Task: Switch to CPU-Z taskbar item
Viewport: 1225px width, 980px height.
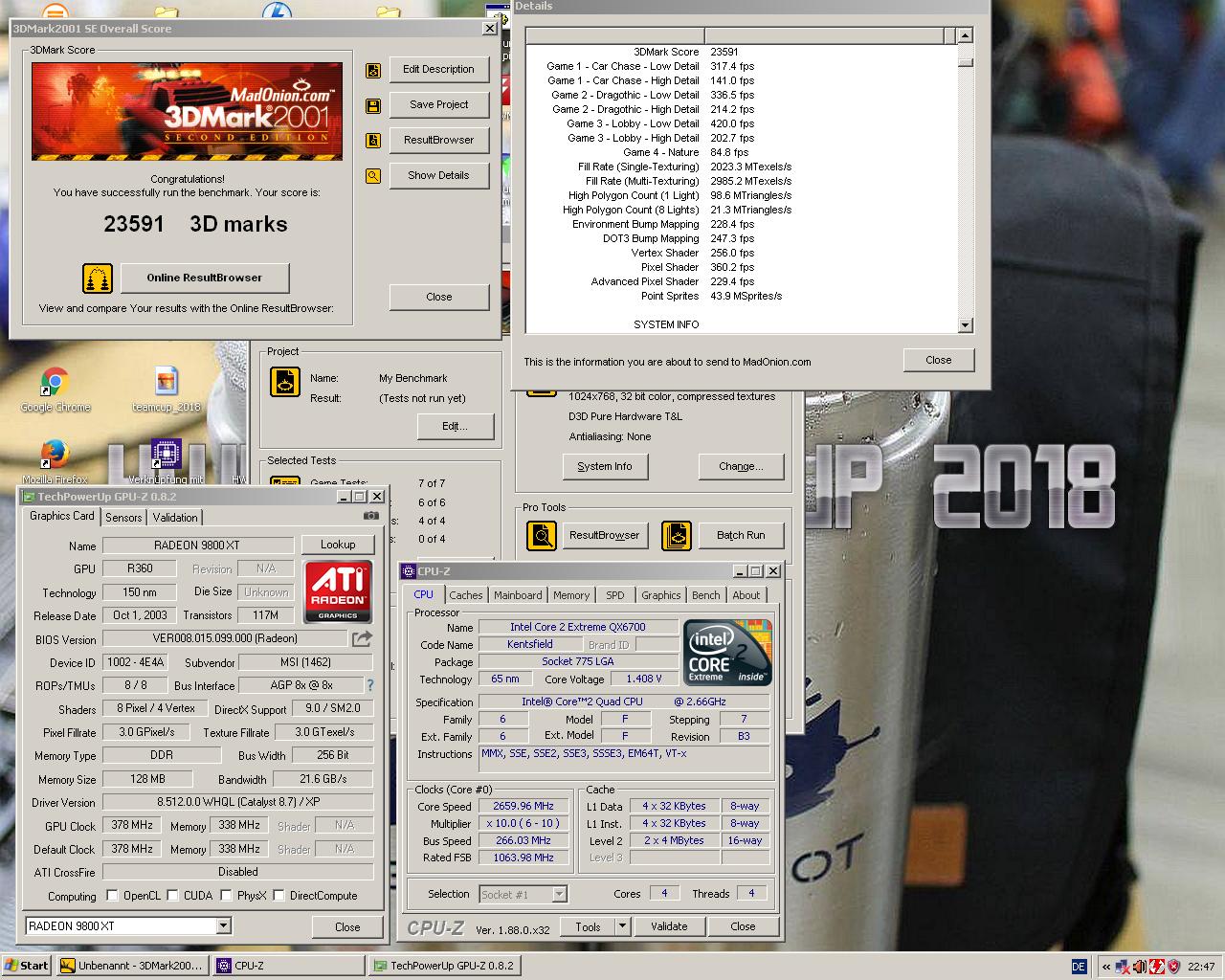Action: tap(288, 966)
